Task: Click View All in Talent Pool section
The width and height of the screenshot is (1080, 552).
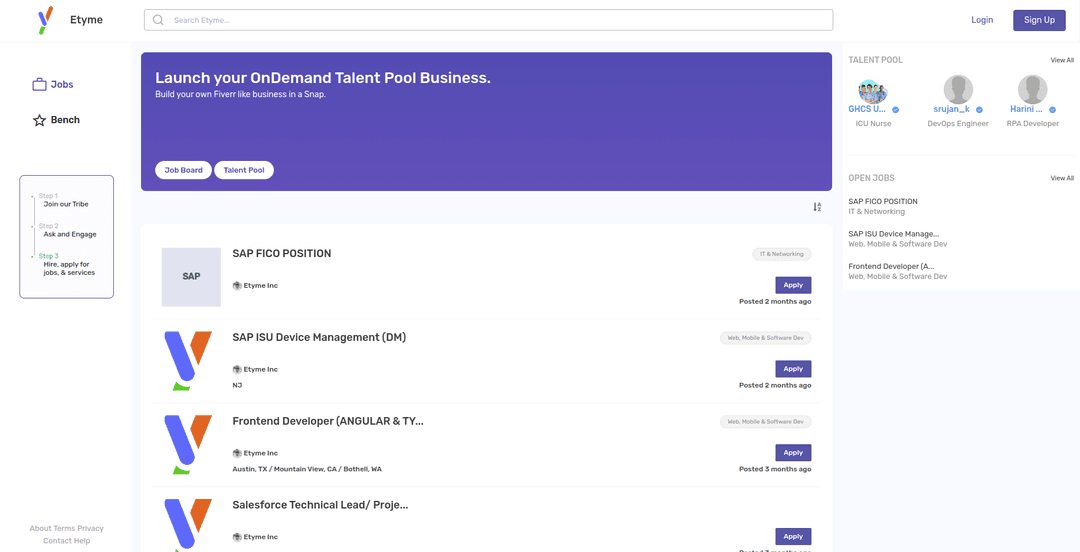Action: click(x=1062, y=60)
